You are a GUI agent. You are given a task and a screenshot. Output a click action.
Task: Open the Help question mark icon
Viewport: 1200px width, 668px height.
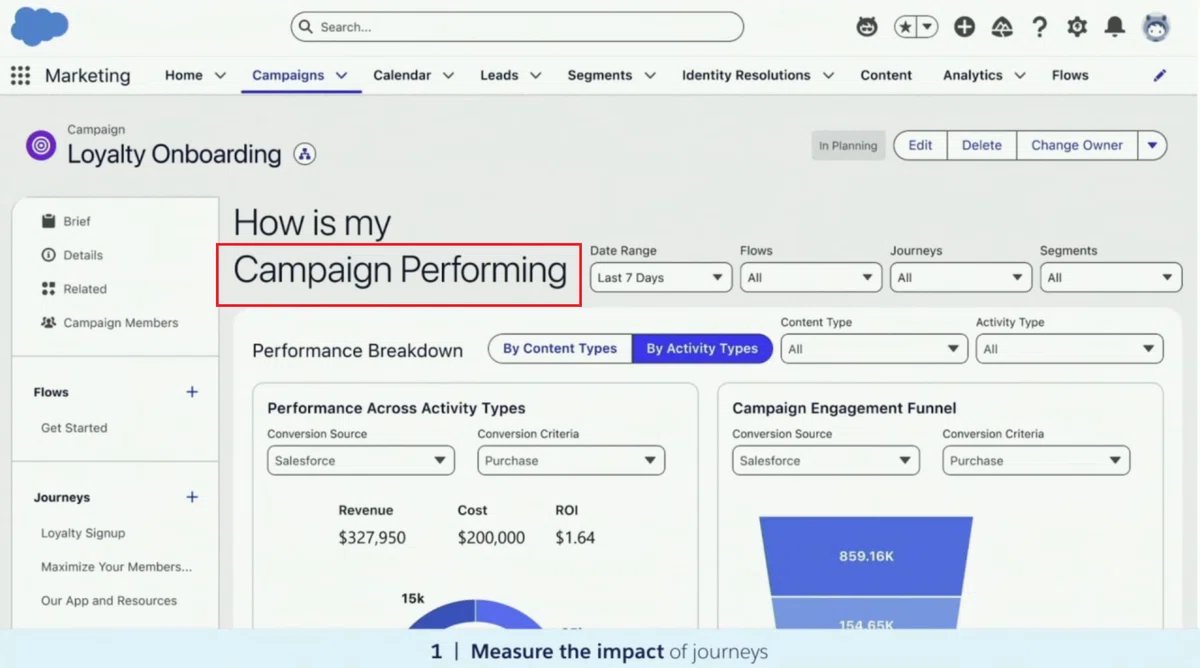(x=1040, y=27)
